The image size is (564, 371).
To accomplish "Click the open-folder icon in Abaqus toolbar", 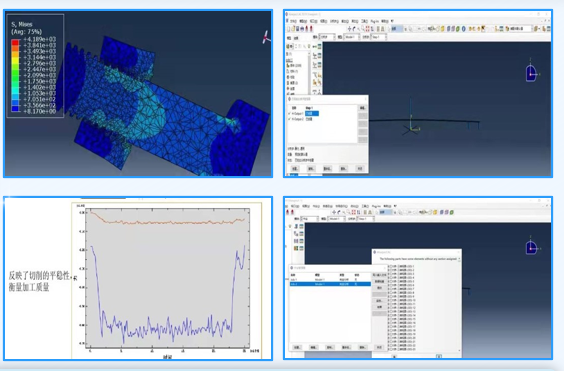I will [293, 29].
